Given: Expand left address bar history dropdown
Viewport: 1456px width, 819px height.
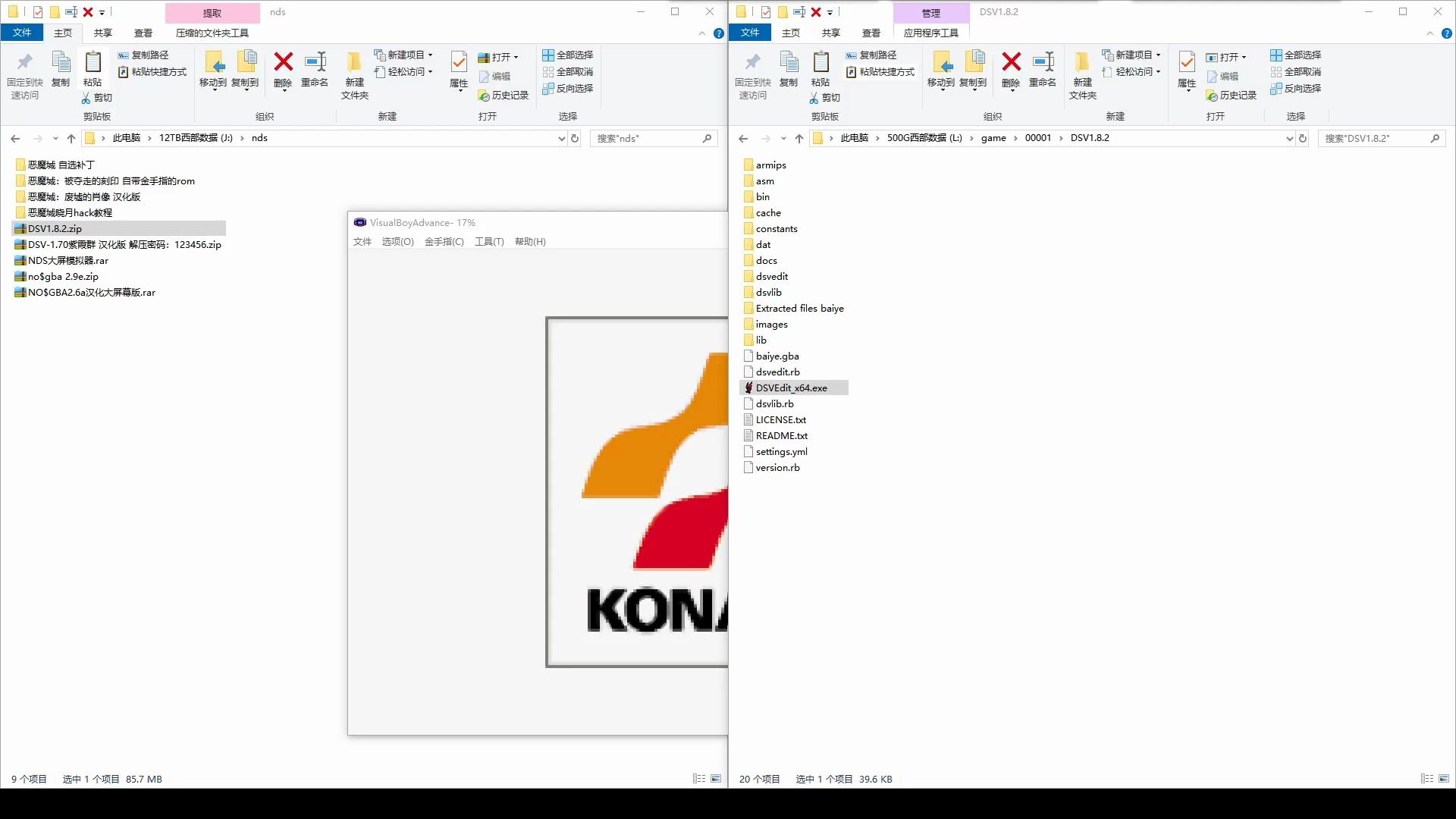Looking at the screenshot, I should point(561,138).
